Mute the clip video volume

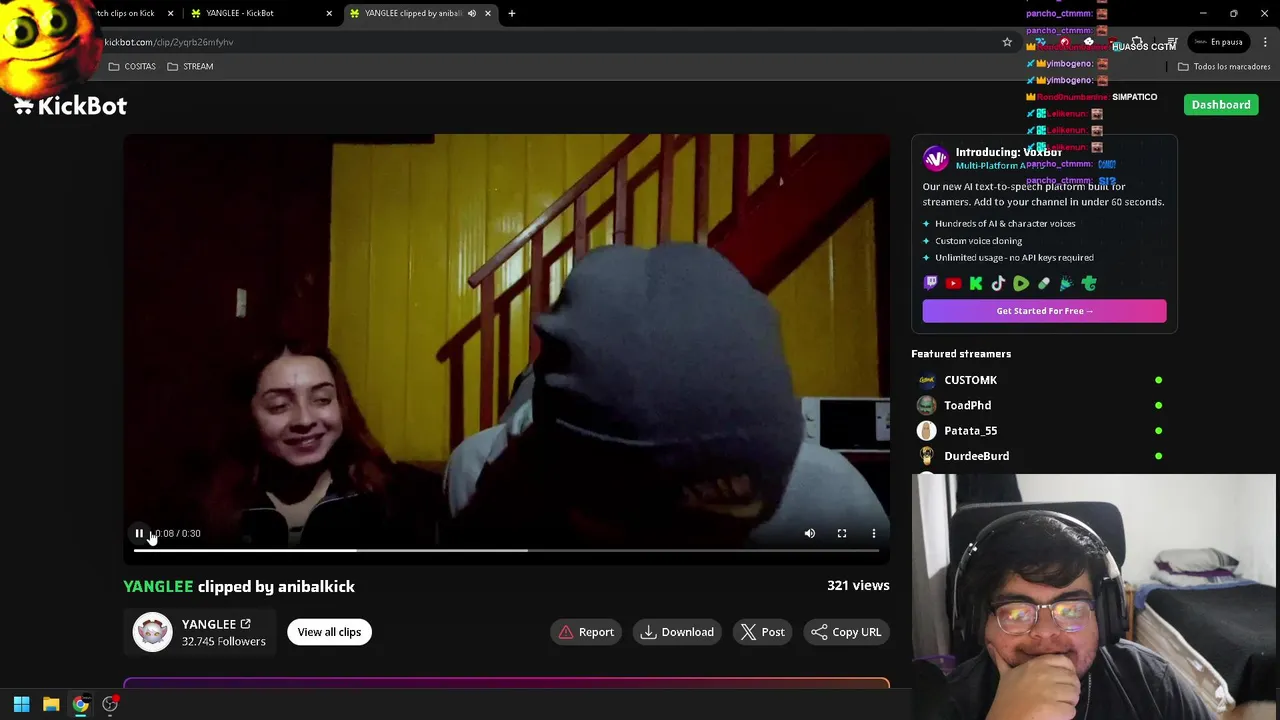[810, 534]
